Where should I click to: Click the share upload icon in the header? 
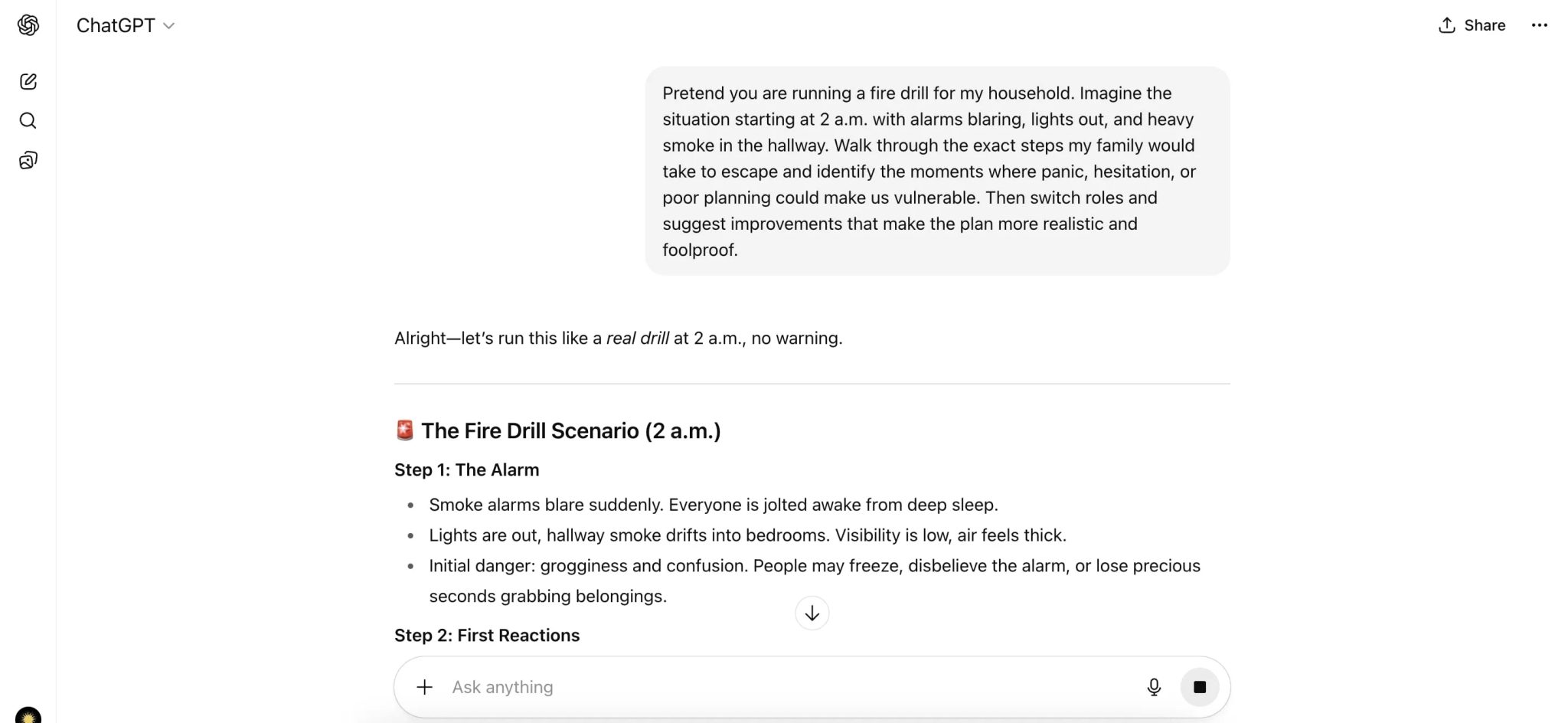pos(1446,25)
